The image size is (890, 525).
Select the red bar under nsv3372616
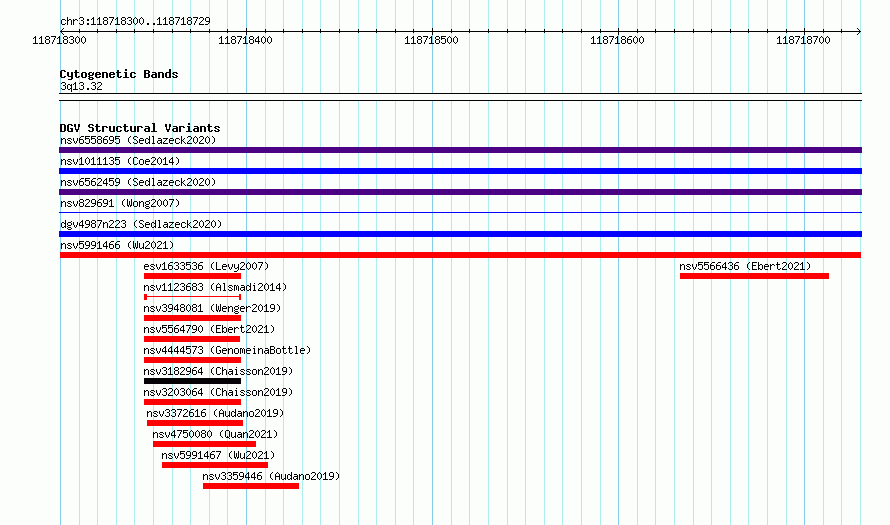tap(195, 423)
